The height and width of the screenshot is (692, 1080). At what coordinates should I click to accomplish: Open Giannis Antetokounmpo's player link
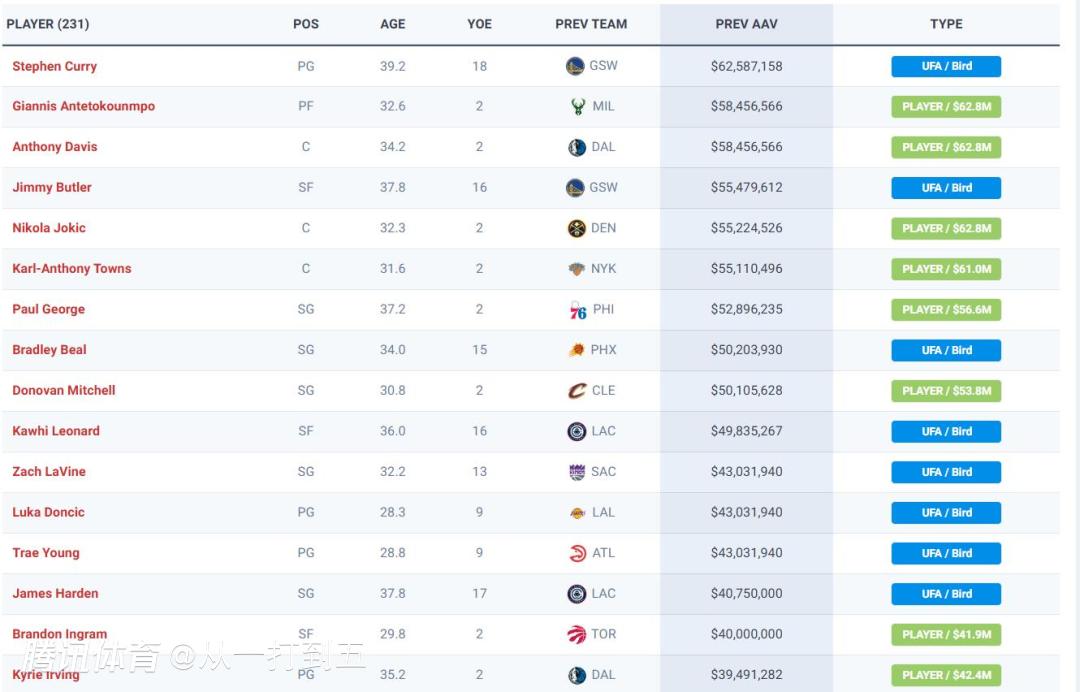[83, 106]
